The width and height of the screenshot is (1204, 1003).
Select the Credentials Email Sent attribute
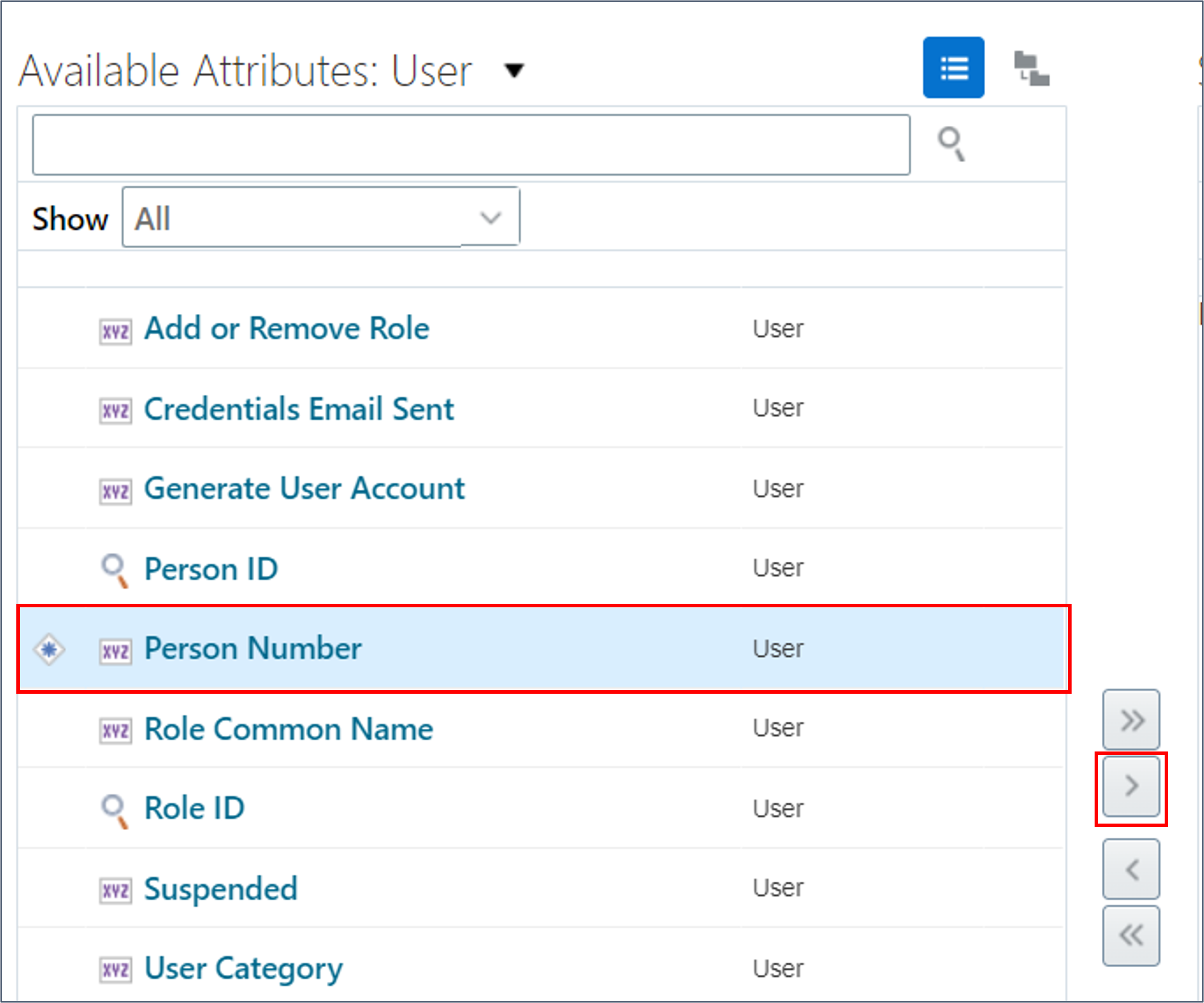(x=299, y=408)
